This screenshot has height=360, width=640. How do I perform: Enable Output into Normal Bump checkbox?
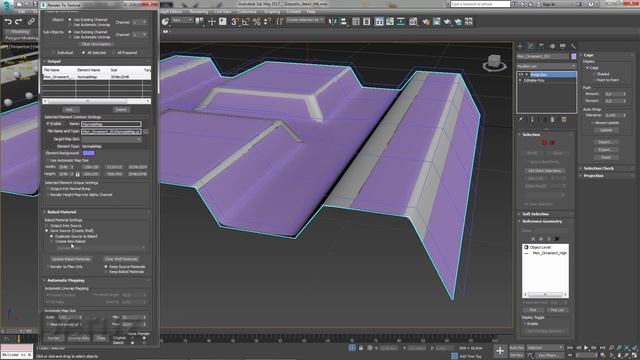(x=48, y=189)
